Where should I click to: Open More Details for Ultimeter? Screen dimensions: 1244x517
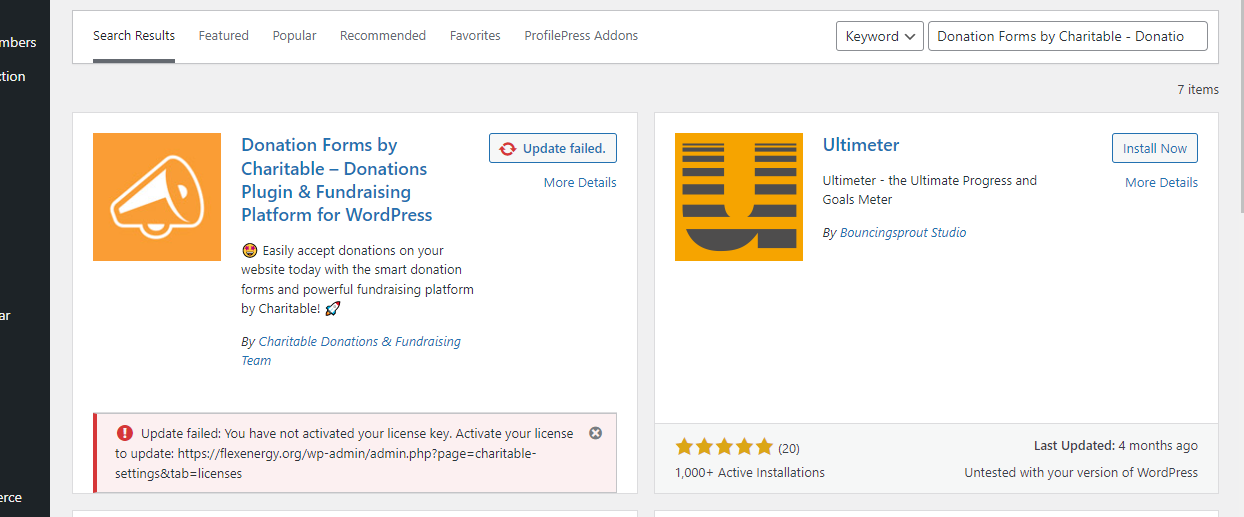coord(1161,183)
